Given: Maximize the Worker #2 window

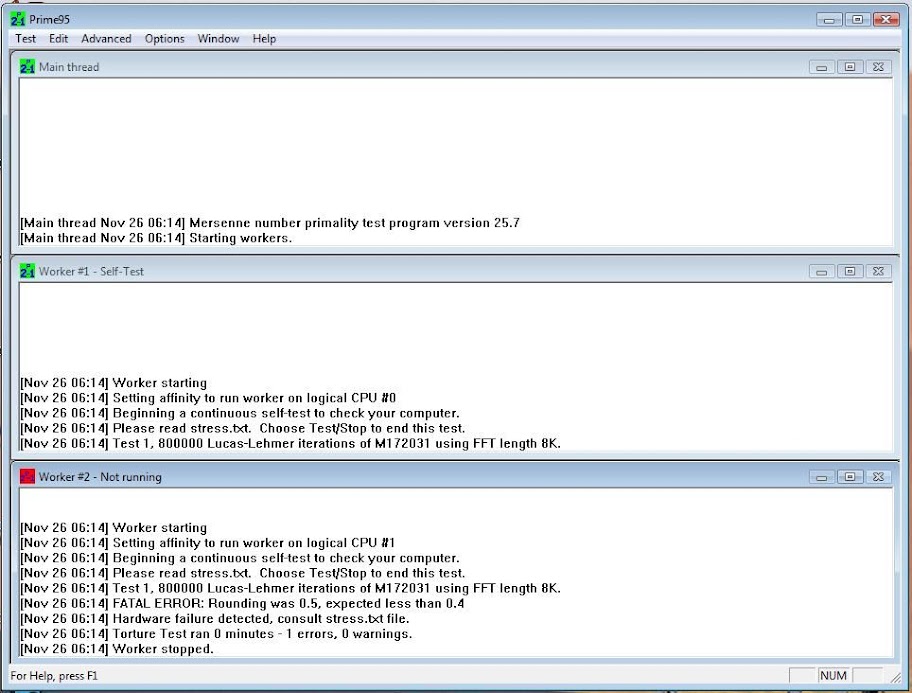Looking at the screenshot, I should coord(850,477).
